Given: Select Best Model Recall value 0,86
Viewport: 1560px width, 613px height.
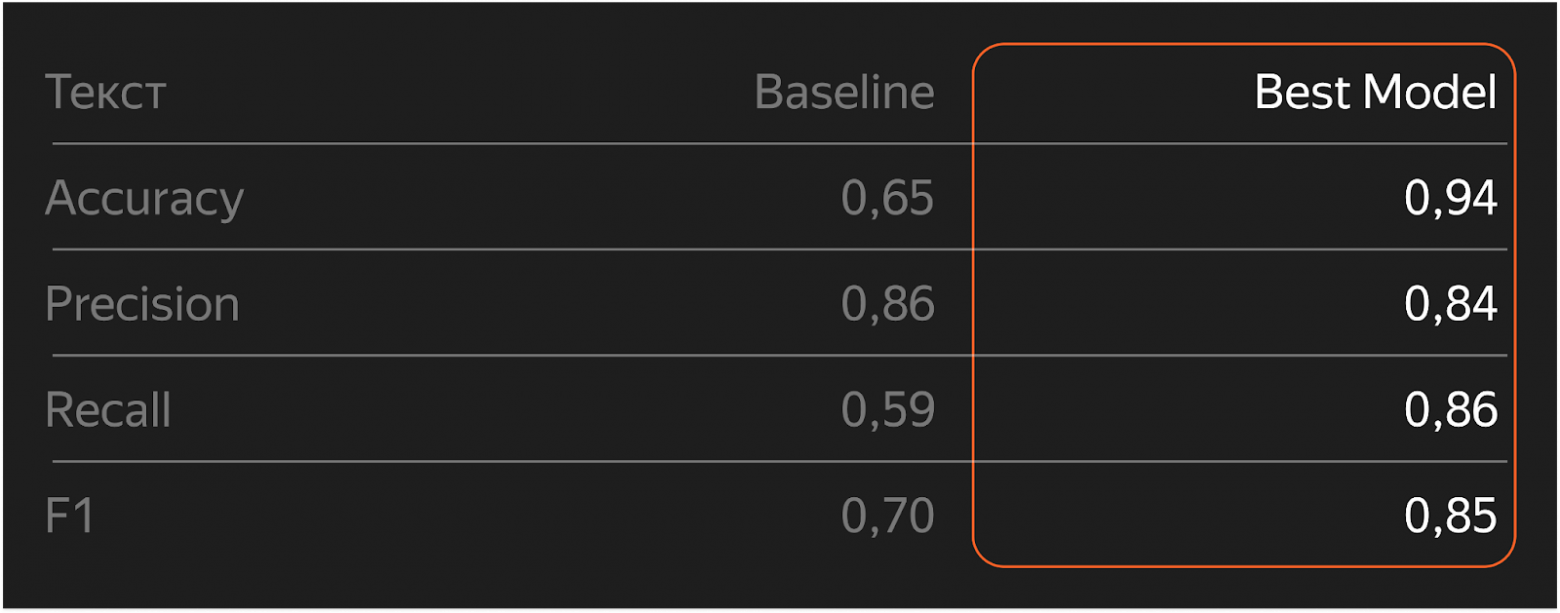Looking at the screenshot, I should point(1450,411).
